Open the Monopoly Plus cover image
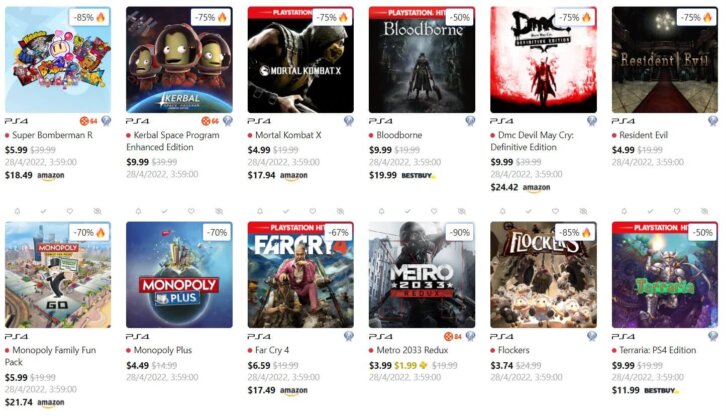This screenshot has height=420, width=726. coord(179,275)
